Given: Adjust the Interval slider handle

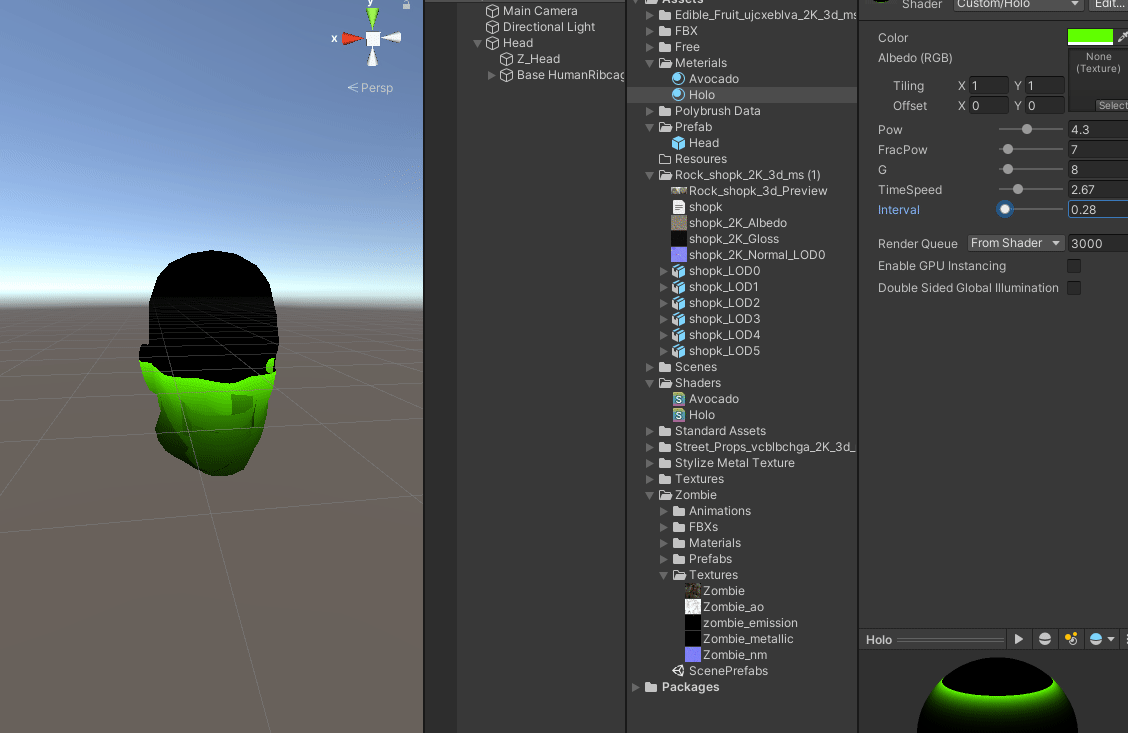Looking at the screenshot, I should (1005, 209).
